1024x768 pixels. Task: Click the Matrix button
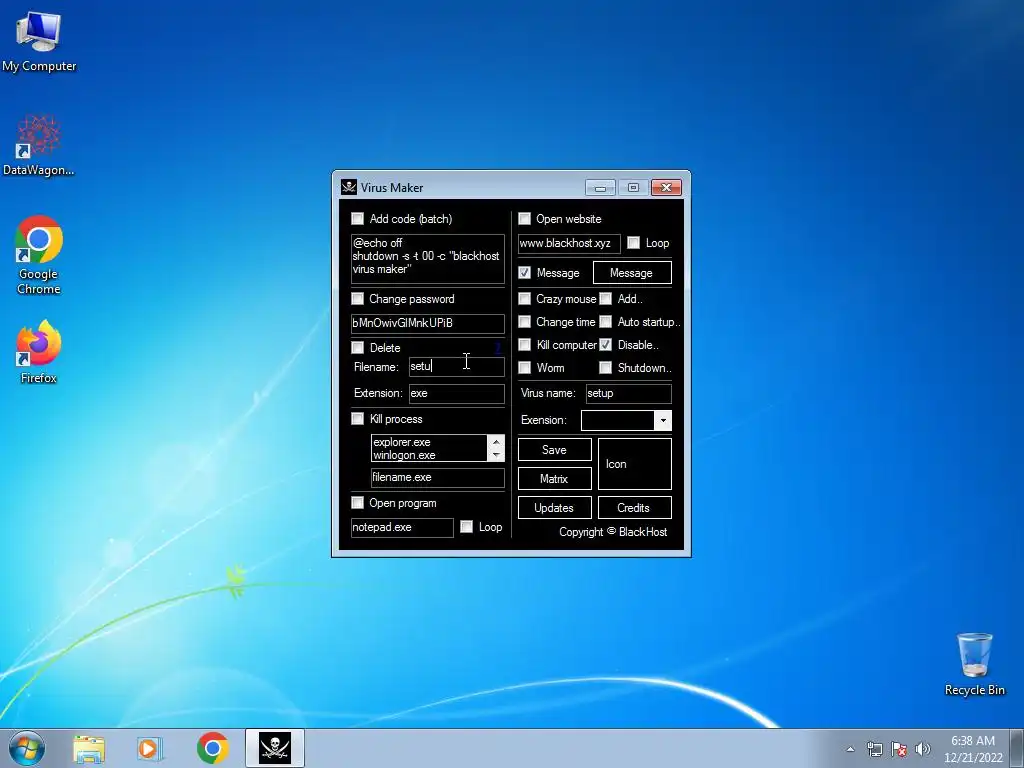pos(554,479)
